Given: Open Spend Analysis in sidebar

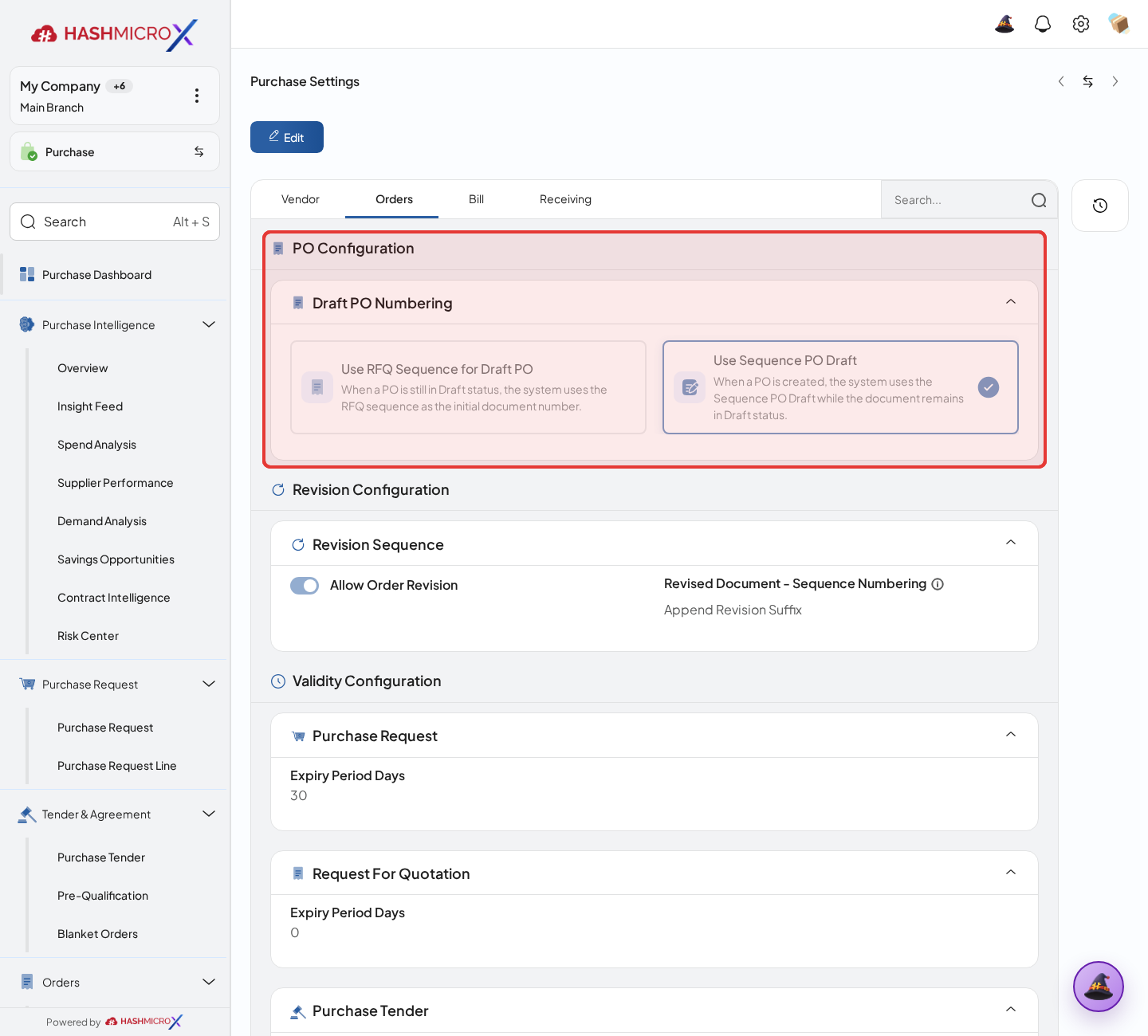Looking at the screenshot, I should [x=96, y=445].
